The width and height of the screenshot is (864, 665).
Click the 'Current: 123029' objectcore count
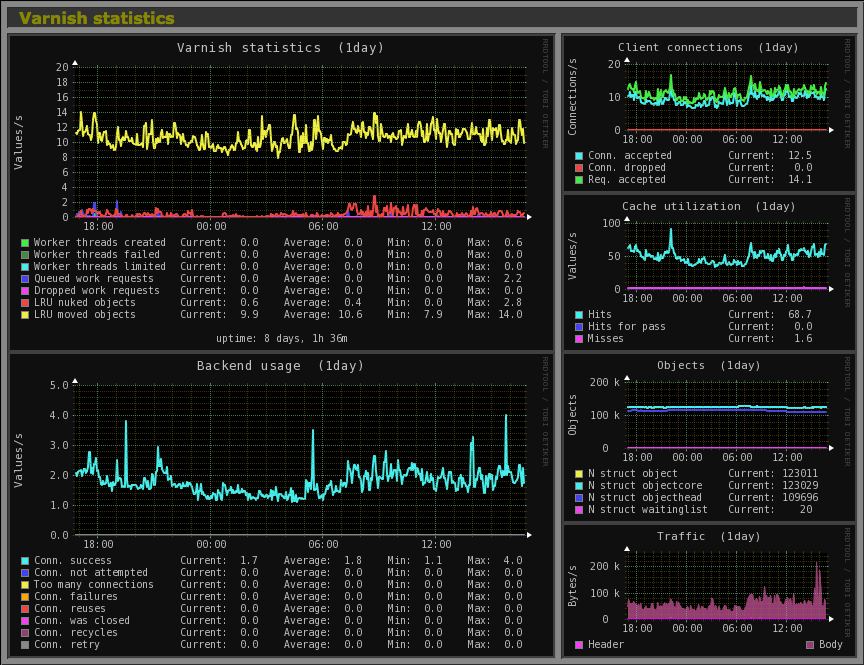773,485
